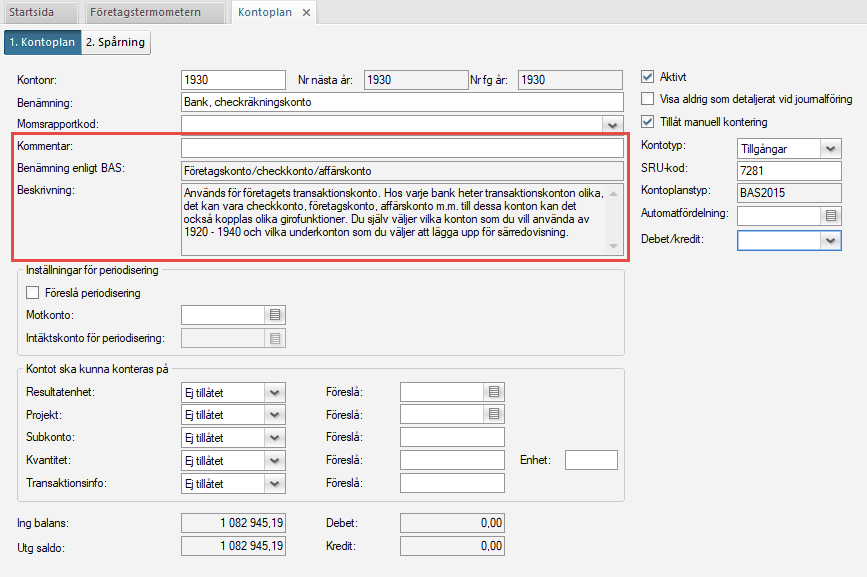Click the Utg saldo value field

(233, 546)
